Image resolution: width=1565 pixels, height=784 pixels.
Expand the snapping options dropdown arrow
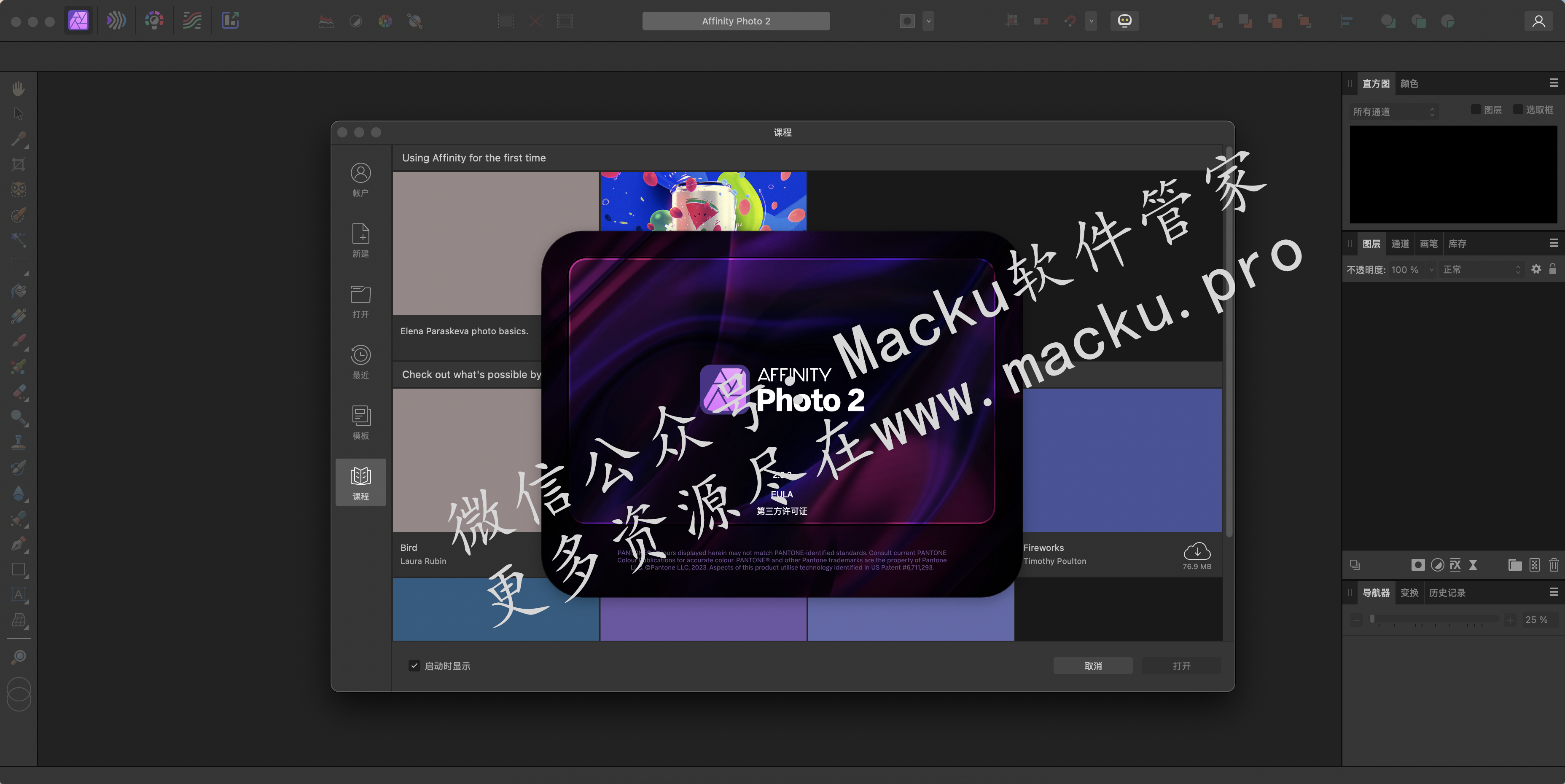1091,21
